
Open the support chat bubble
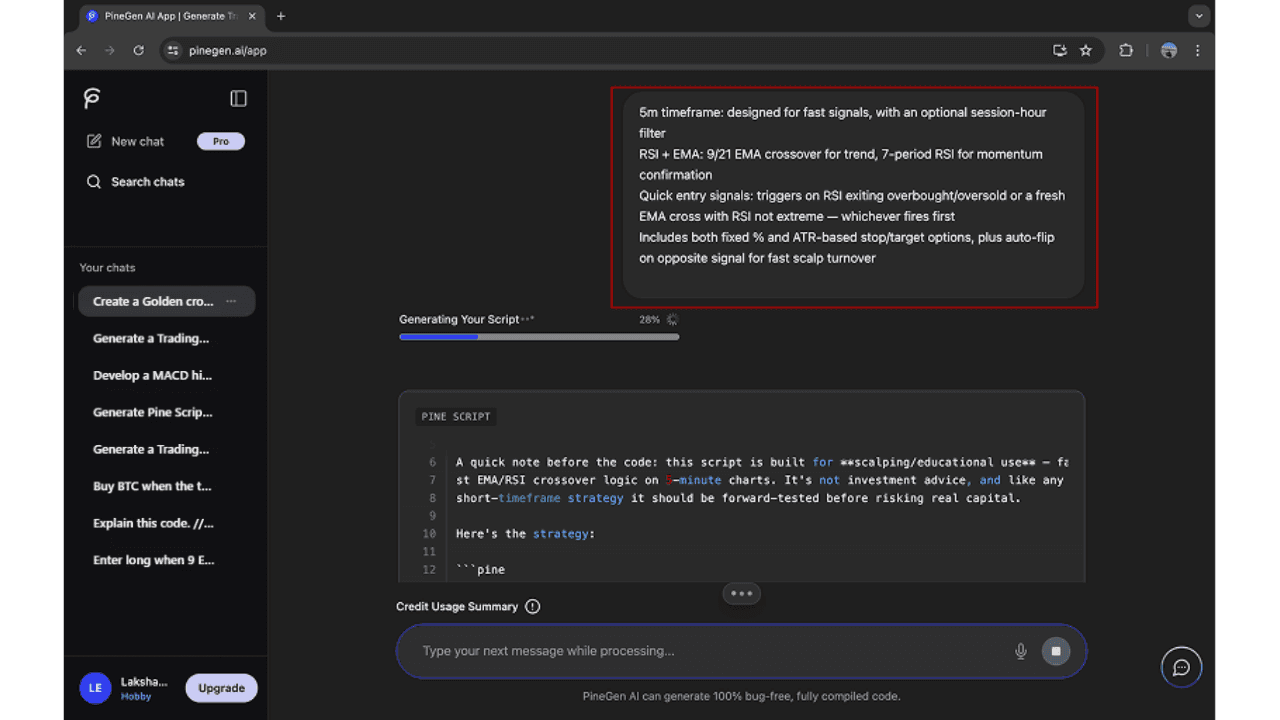[x=1181, y=667]
